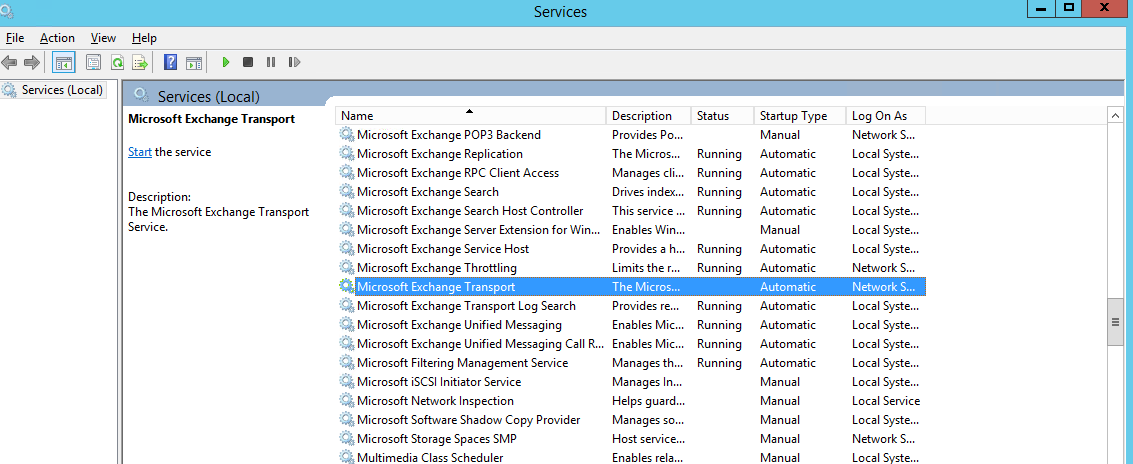
Task: Sort by the Log On As column header
Action: click(x=886, y=116)
